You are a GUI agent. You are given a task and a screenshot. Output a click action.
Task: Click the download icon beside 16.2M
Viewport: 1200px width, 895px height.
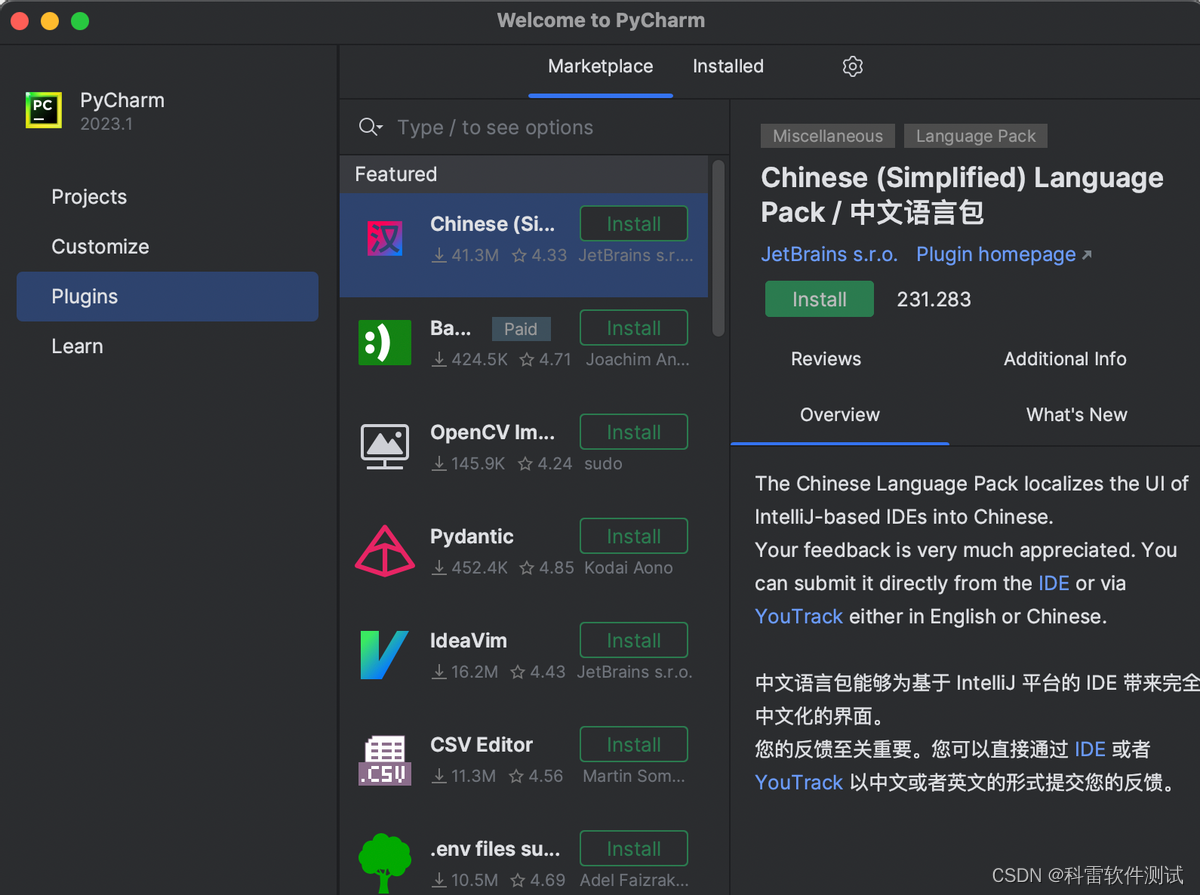pyautogui.click(x=439, y=672)
